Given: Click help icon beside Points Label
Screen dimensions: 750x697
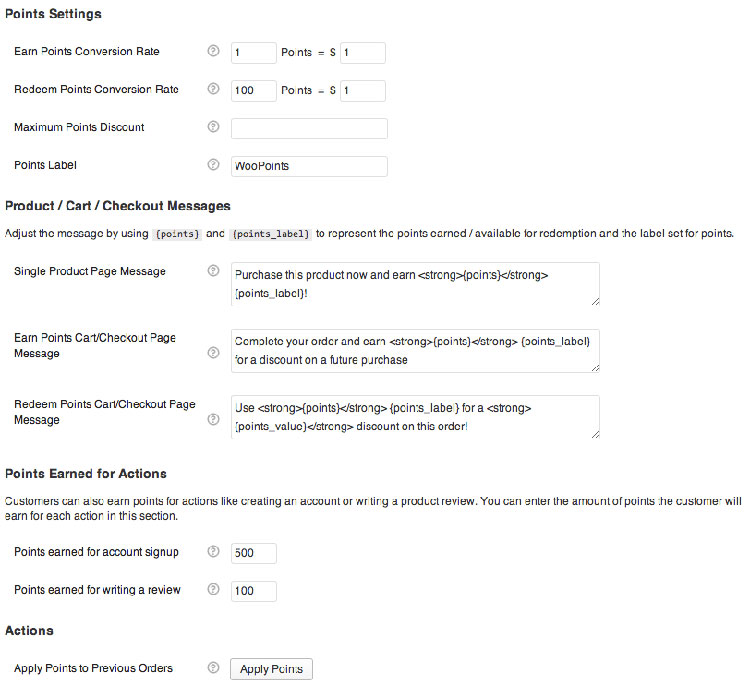Looking at the screenshot, I should (x=213, y=165).
